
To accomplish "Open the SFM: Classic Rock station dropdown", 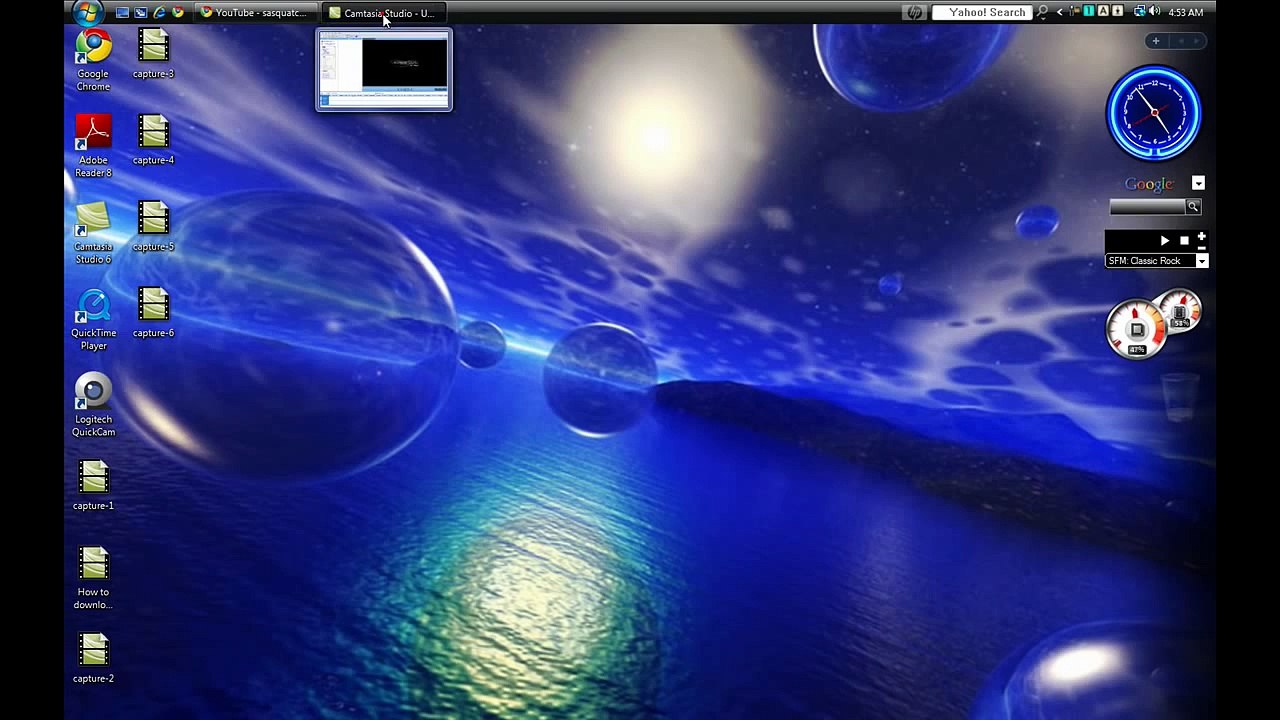I will (x=1202, y=261).
